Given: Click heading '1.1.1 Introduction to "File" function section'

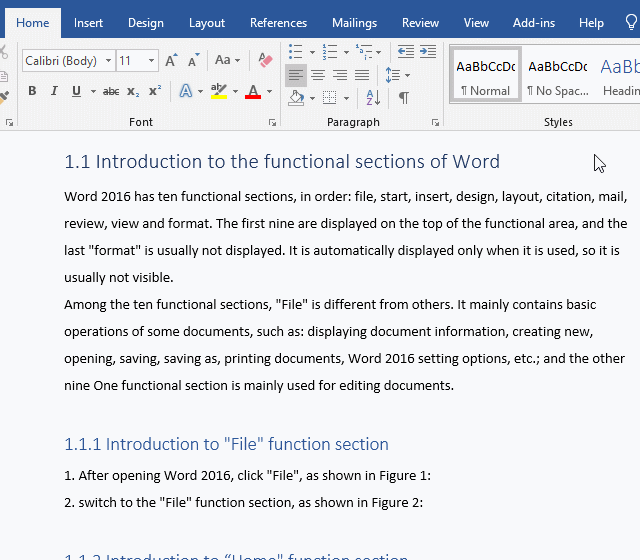Looking at the screenshot, I should pyautogui.click(x=227, y=444).
